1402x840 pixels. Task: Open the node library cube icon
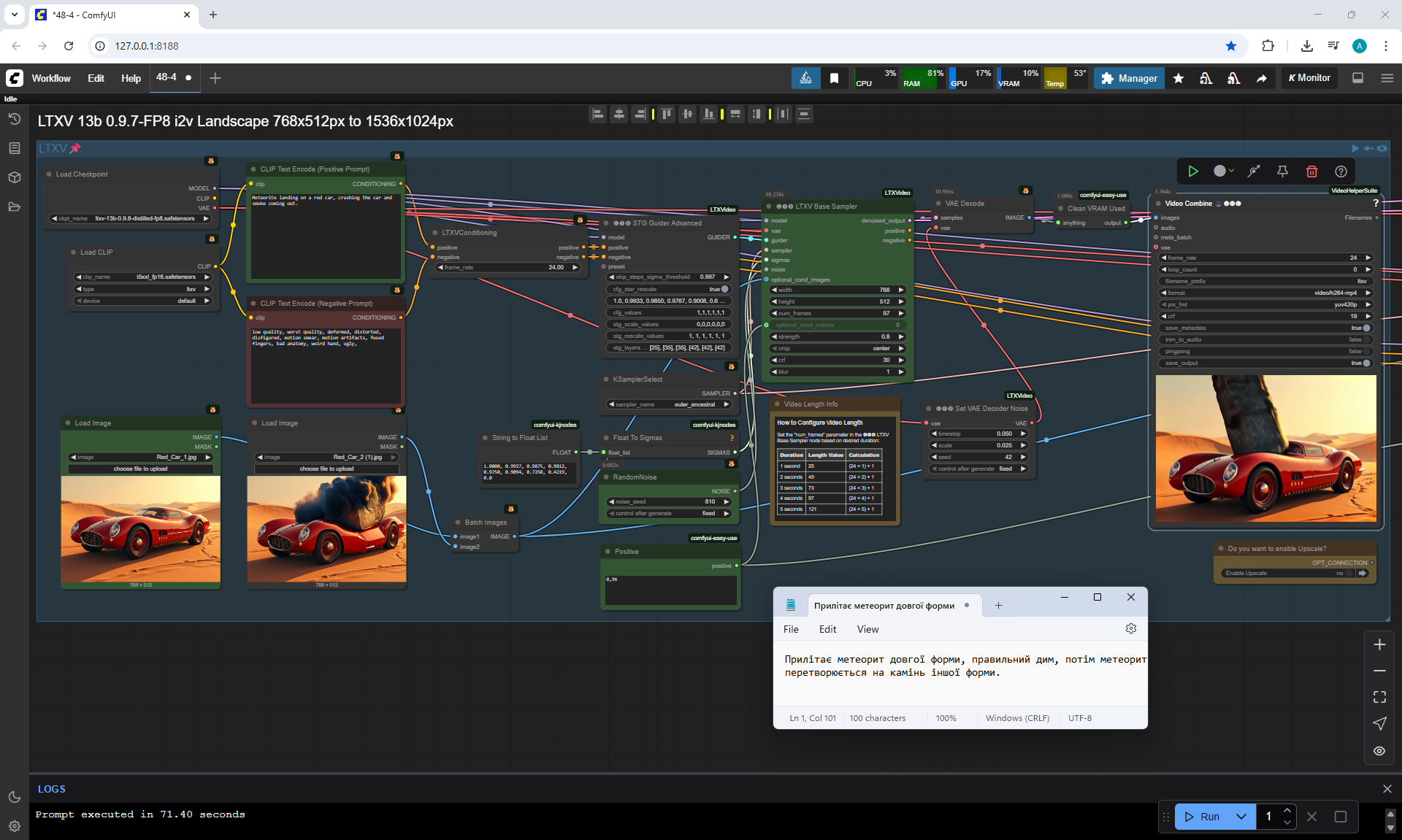click(15, 177)
